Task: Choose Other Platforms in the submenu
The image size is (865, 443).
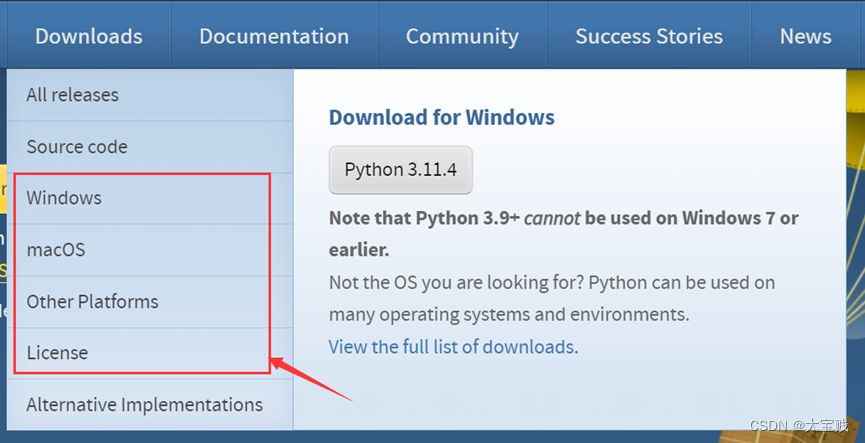Action: [x=150, y=302]
